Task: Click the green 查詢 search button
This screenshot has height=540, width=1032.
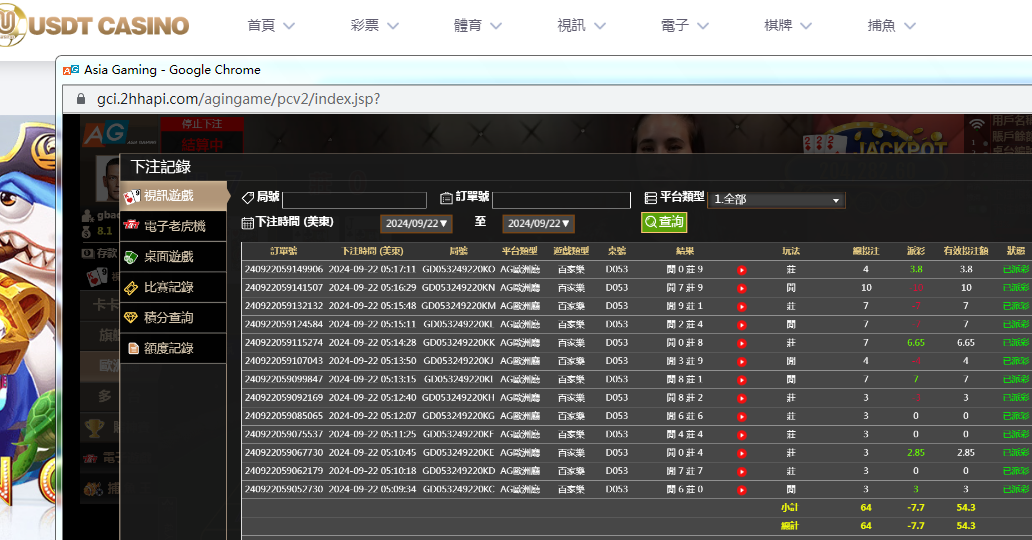Action: tap(664, 222)
